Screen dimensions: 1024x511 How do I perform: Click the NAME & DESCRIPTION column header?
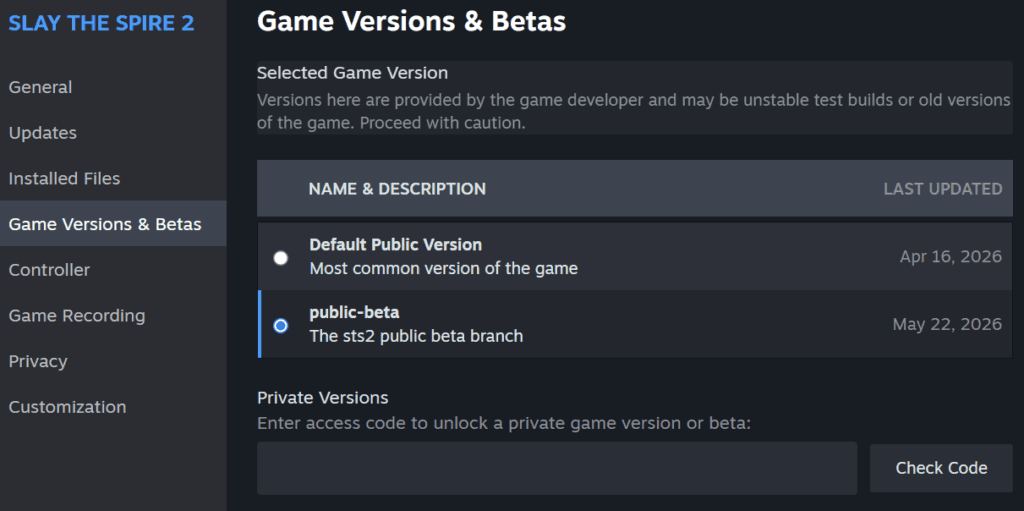coord(397,189)
